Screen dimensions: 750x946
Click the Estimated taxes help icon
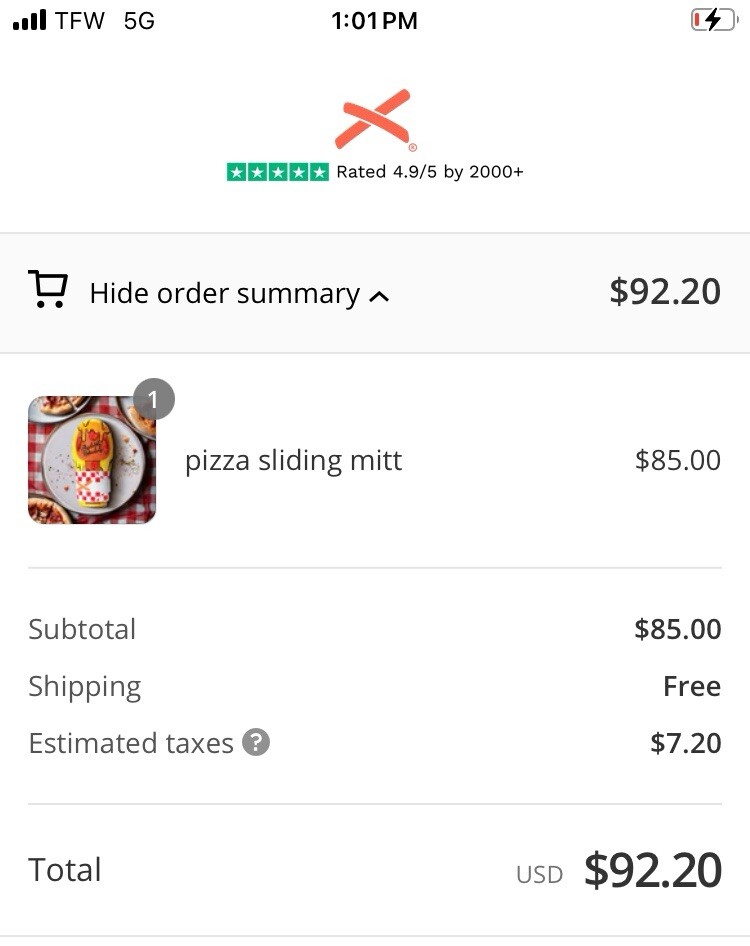pyautogui.click(x=256, y=743)
